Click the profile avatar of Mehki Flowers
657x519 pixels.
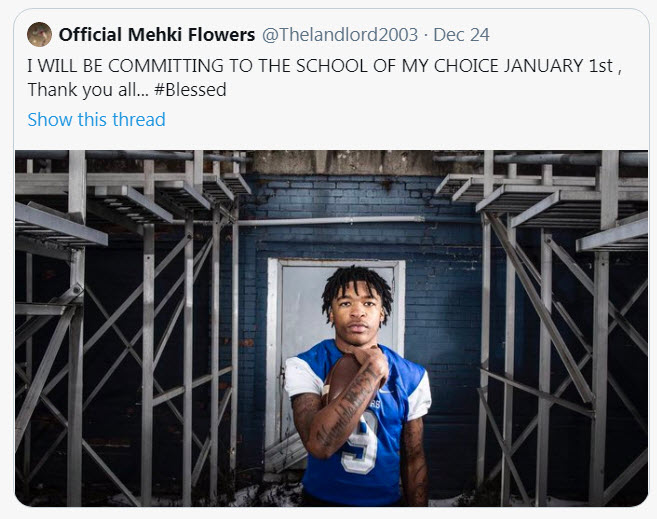pos(40,34)
